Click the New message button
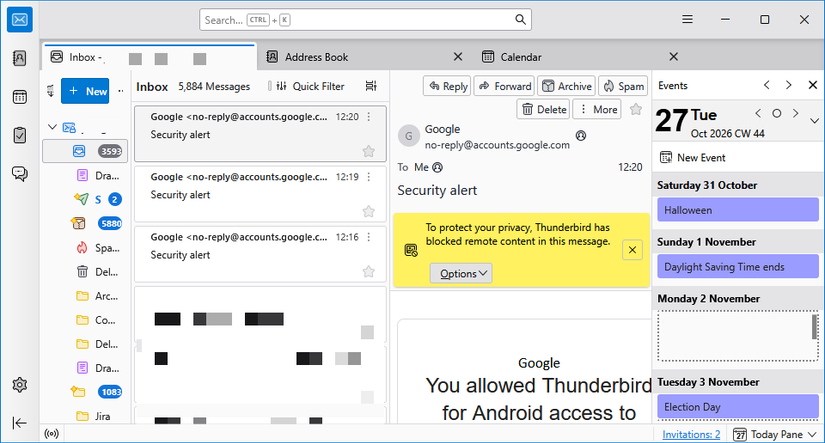 tap(85, 91)
